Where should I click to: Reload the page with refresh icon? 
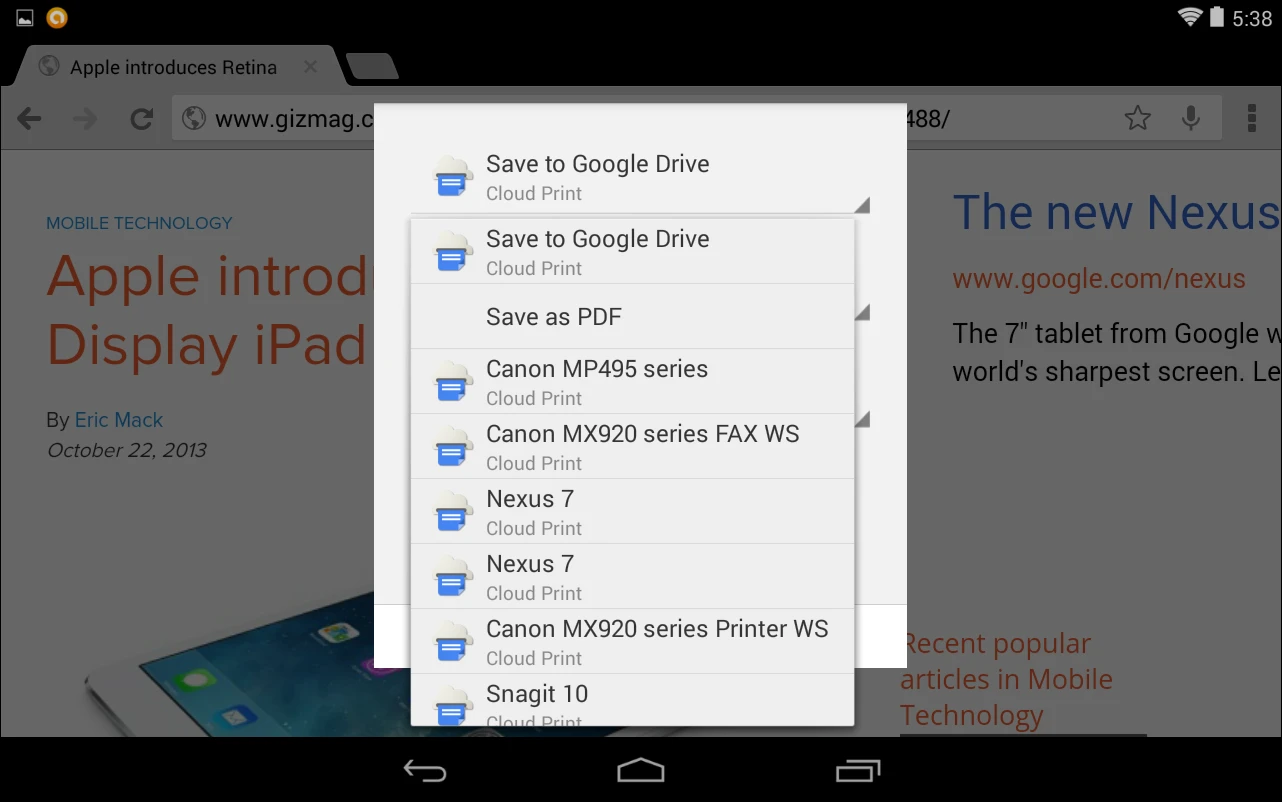click(x=142, y=120)
